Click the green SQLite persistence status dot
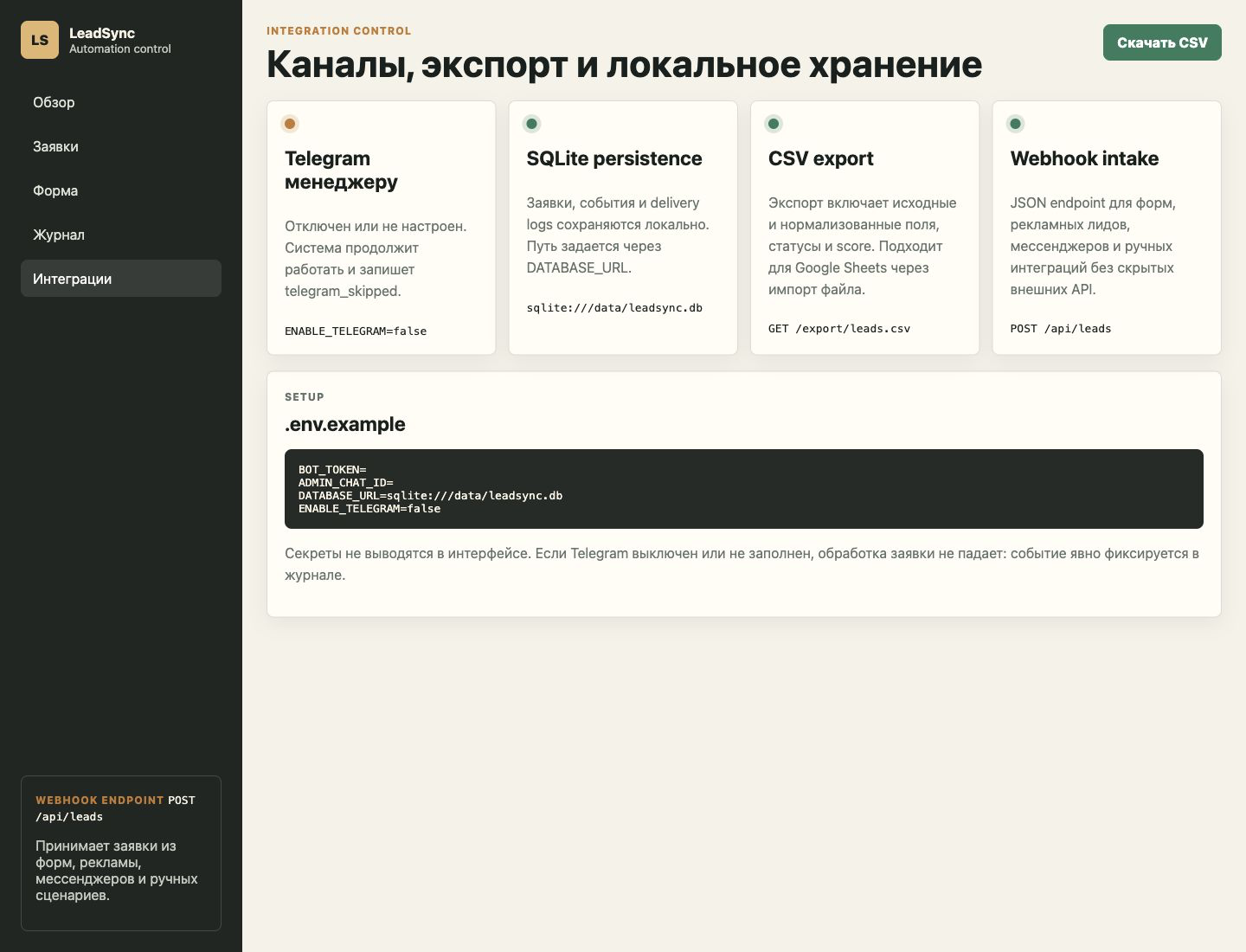Image resolution: width=1246 pixels, height=952 pixels. (x=532, y=124)
